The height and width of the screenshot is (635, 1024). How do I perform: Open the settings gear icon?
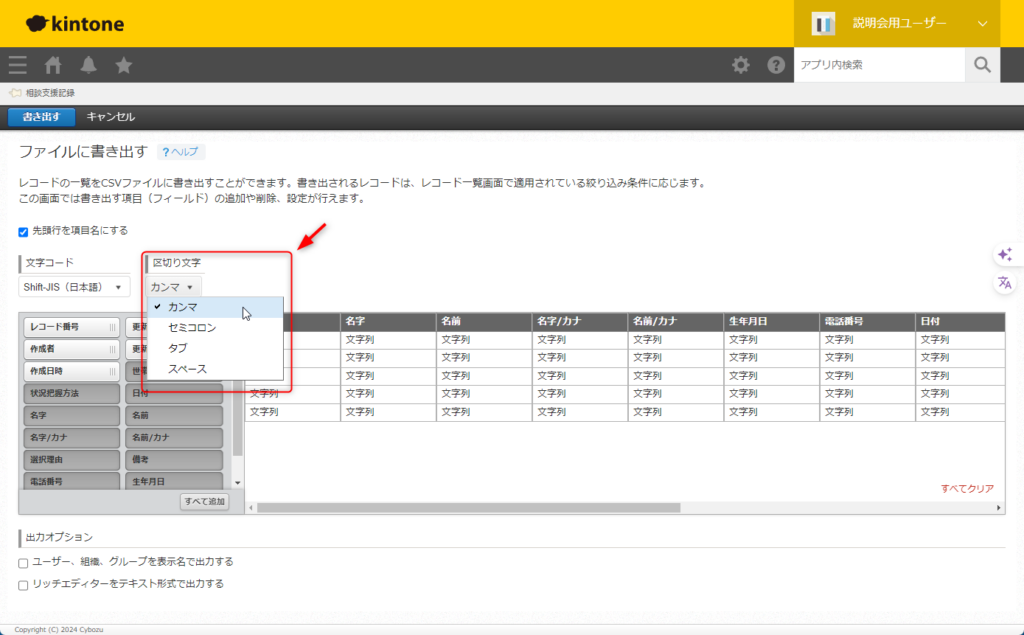740,65
